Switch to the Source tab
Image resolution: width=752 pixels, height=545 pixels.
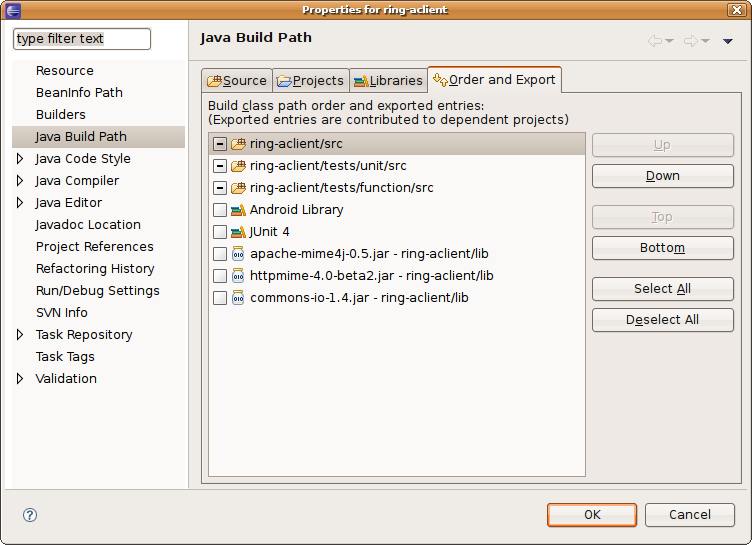coord(237,80)
